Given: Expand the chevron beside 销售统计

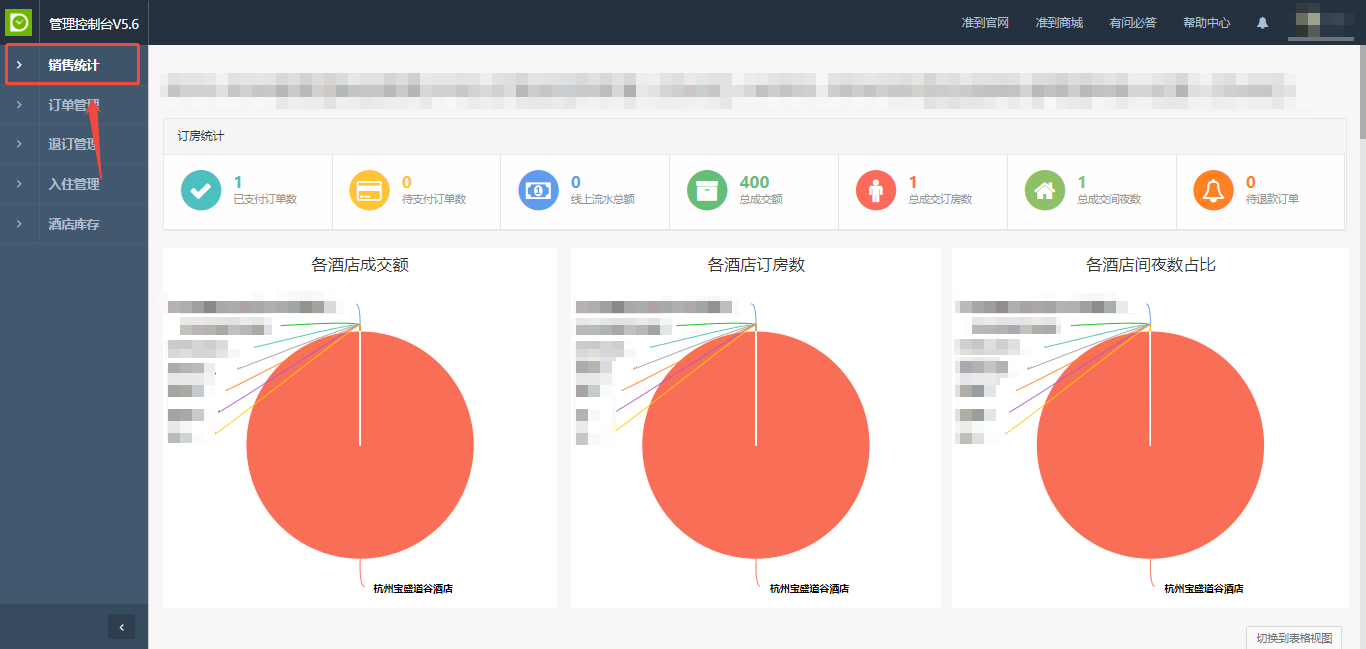Looking at the screenshot, I should click(19, 65).
